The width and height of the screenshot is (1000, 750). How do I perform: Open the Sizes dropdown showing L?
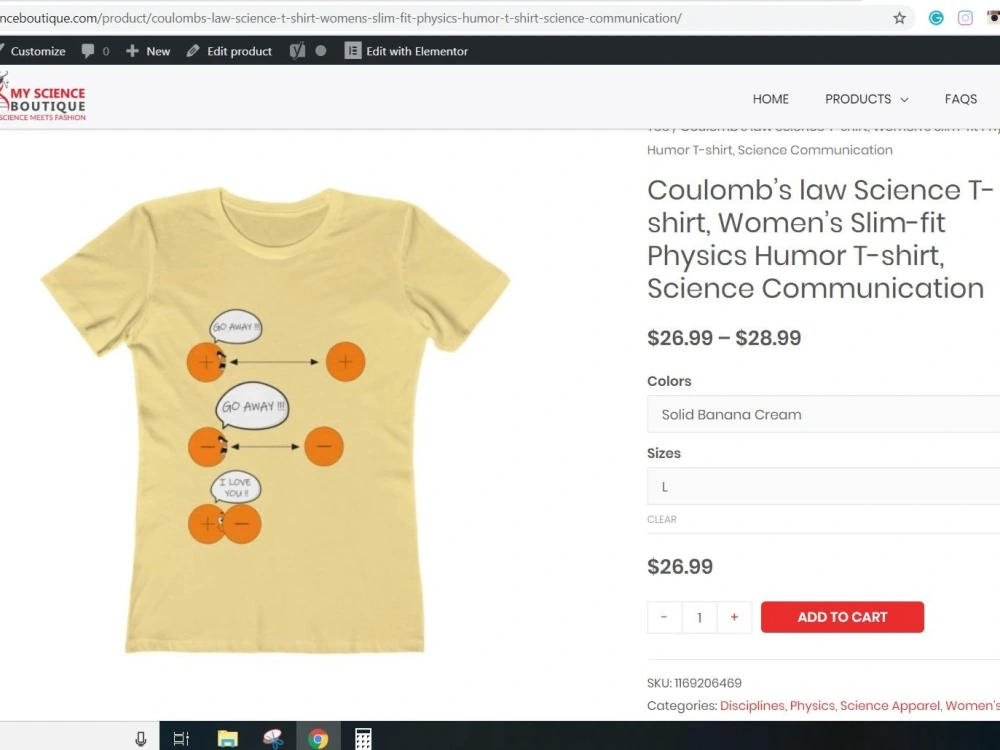(x=823, y=487)
